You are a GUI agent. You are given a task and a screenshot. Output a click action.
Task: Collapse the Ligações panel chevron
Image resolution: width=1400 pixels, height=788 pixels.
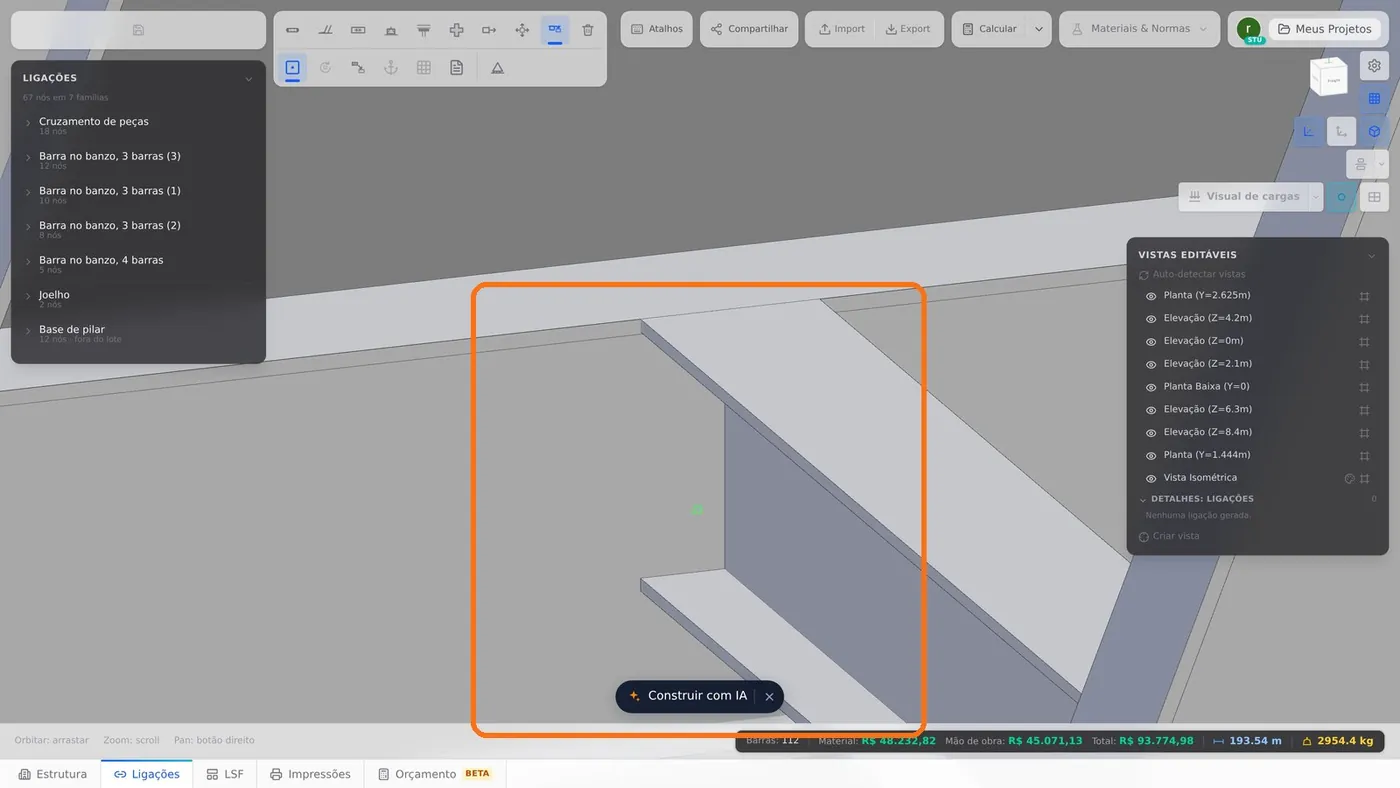coord(249,78)
